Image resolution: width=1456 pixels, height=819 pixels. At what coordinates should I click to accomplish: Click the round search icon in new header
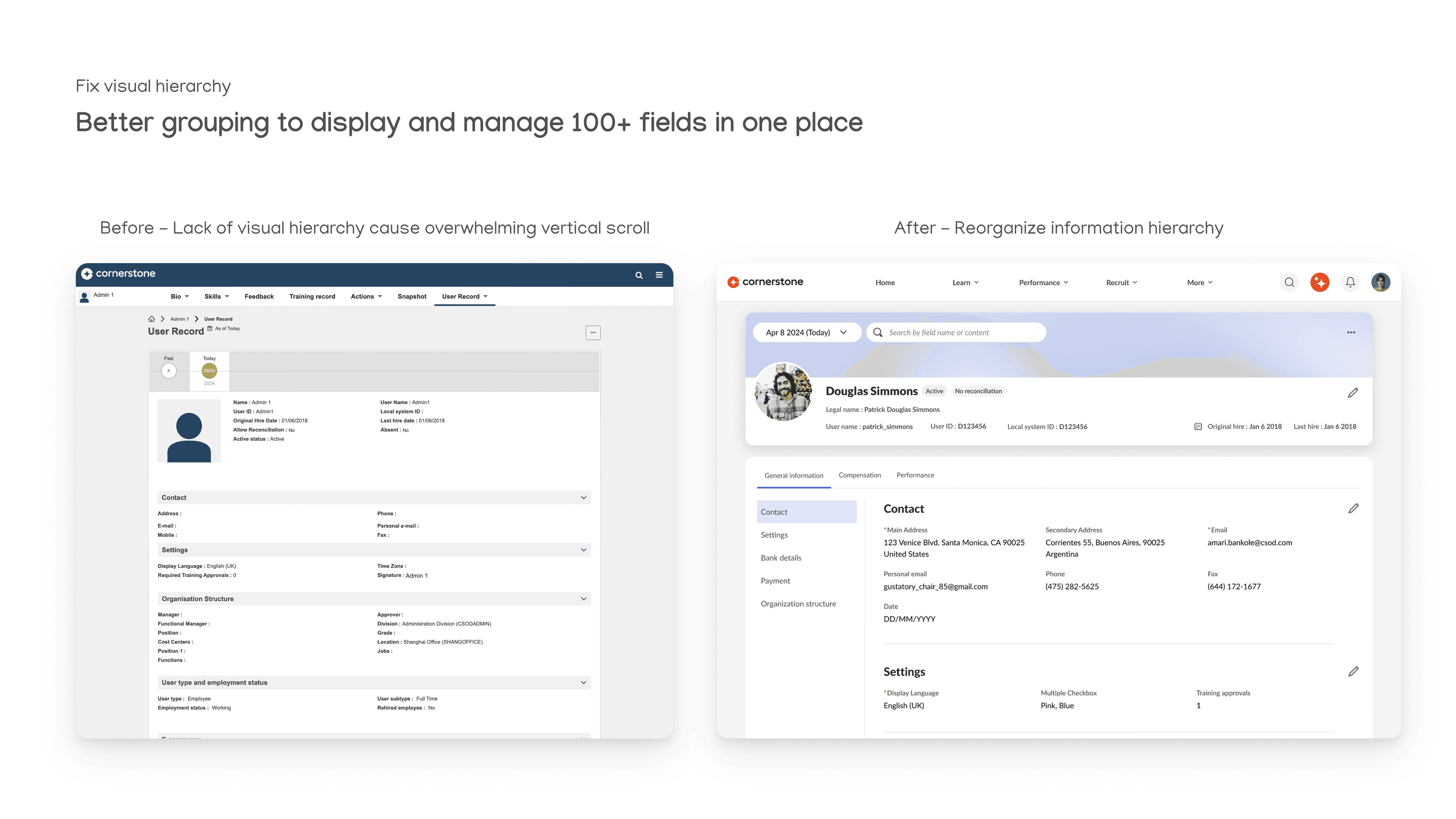(x=1289, y=282)
